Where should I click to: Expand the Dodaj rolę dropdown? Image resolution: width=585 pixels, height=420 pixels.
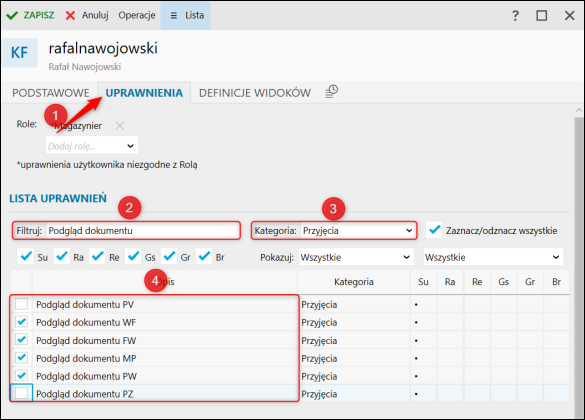coord(92,146)
